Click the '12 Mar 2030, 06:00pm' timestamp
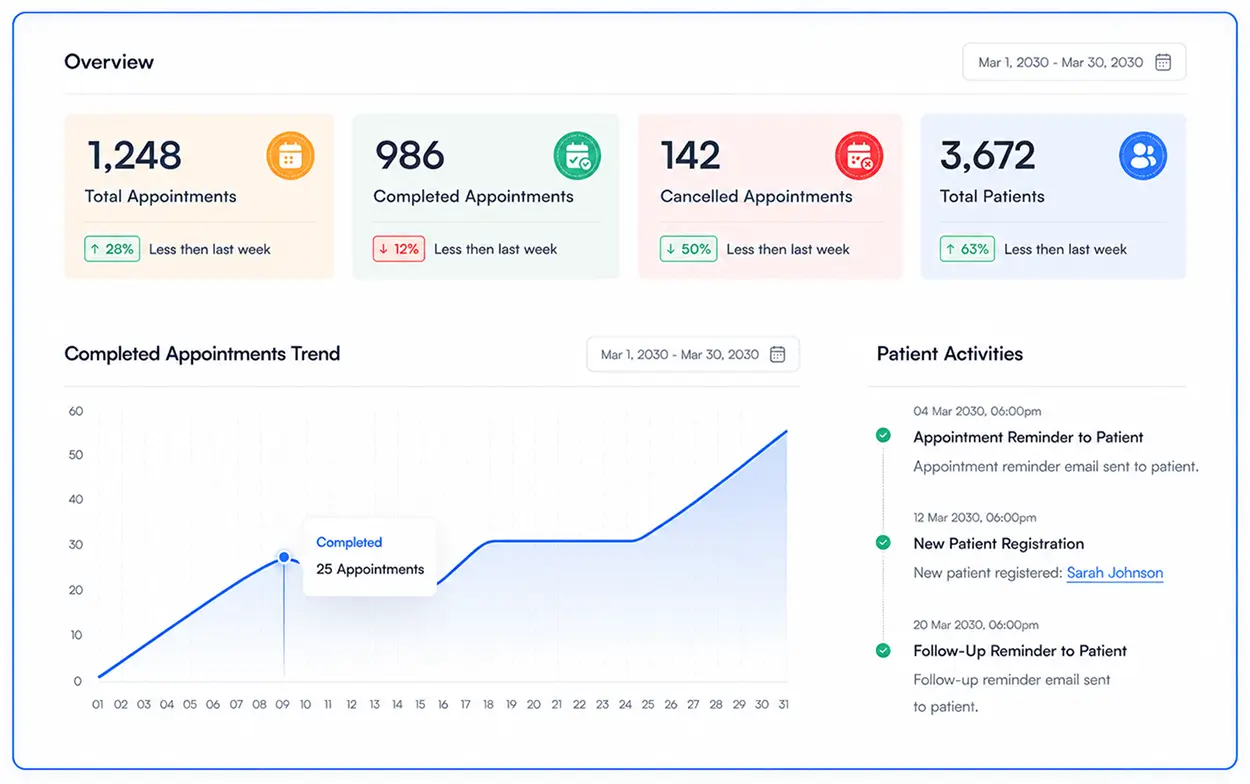The height and width of the screenshot is (784, 1250). 975,518
